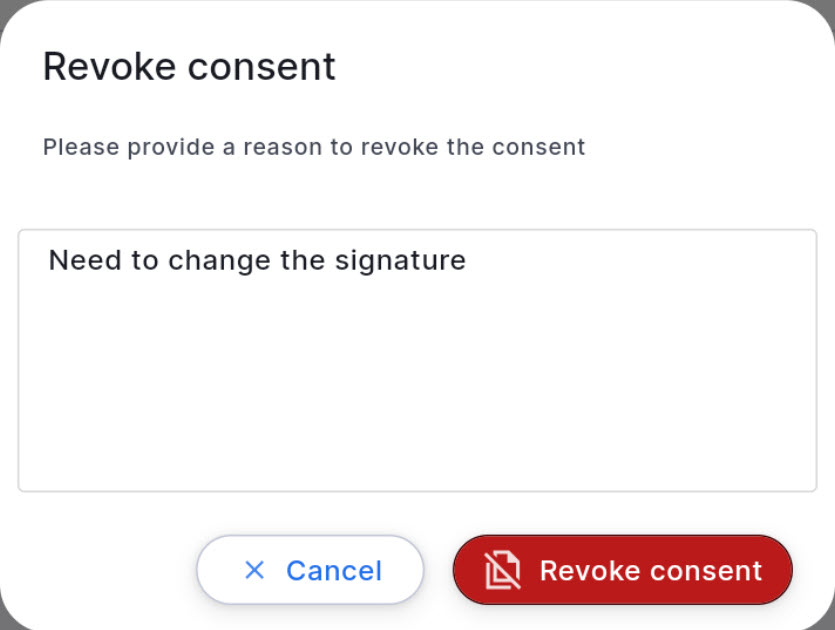Click the text 'Need to change the signature'
Image resolution: width=835 pixels, height=630 pixels.
pyautogui.click(x=256, y=260)
